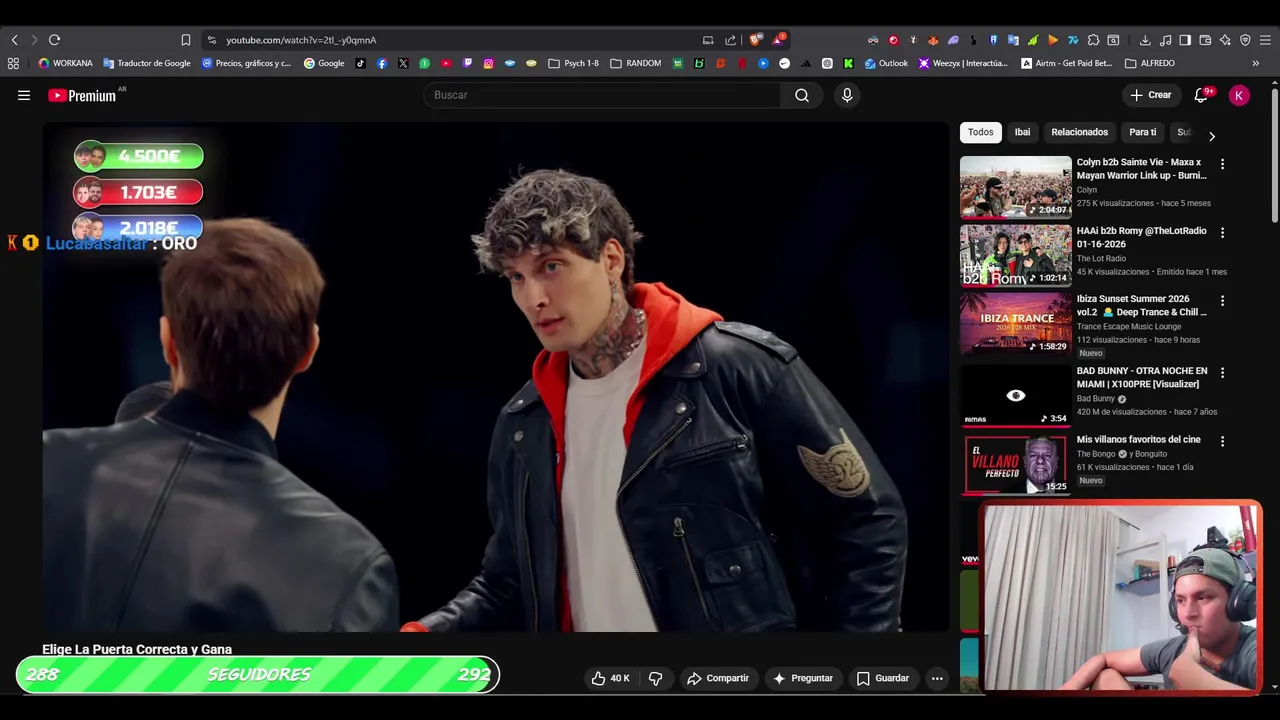The width and height of the screenshot is (1280, 720).
Task: Open Facebook bookmark icon
Action: (x=382, y=63)
